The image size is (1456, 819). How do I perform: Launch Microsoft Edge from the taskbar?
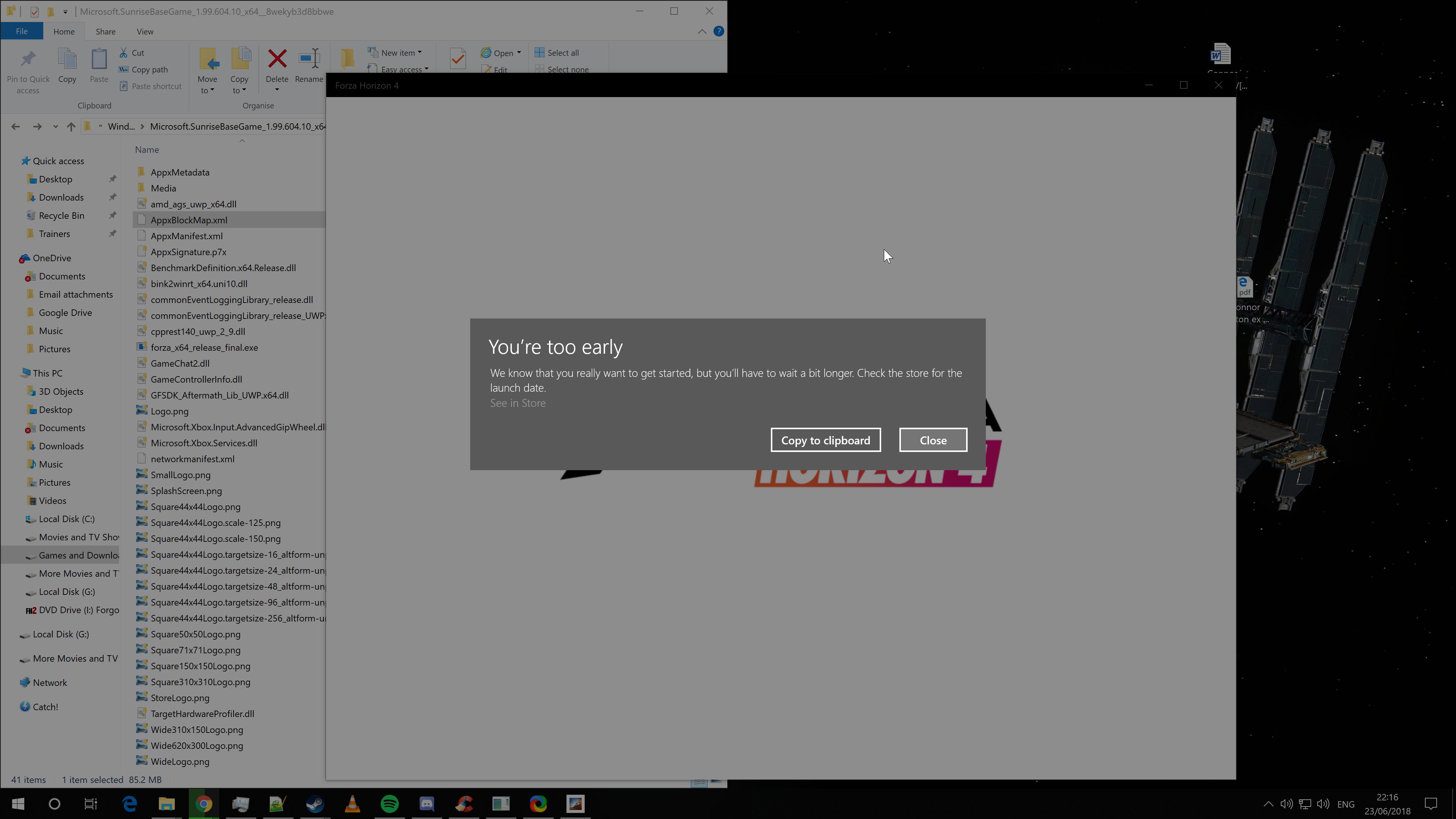point(129,804)
